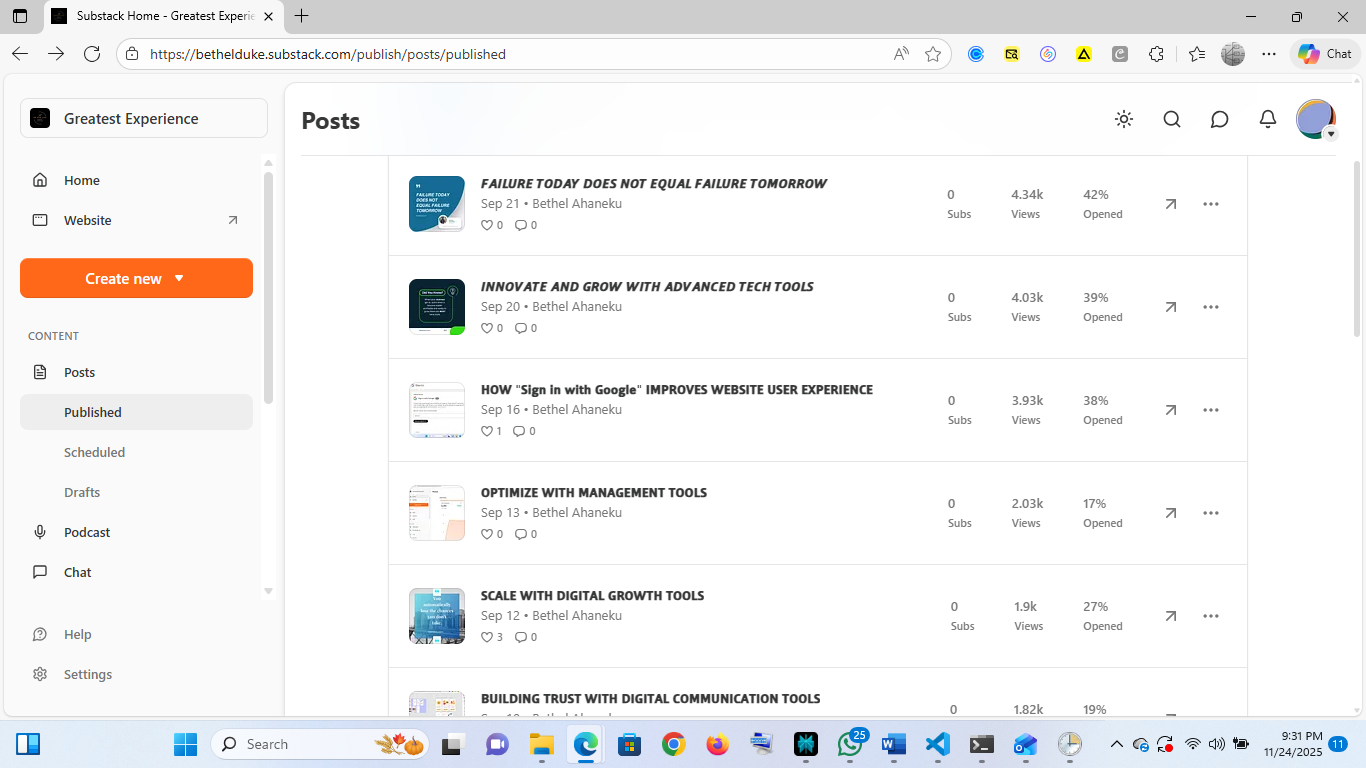
Task: Select the Podcast microphone icon in sidebar
Action: pos(39,532)
